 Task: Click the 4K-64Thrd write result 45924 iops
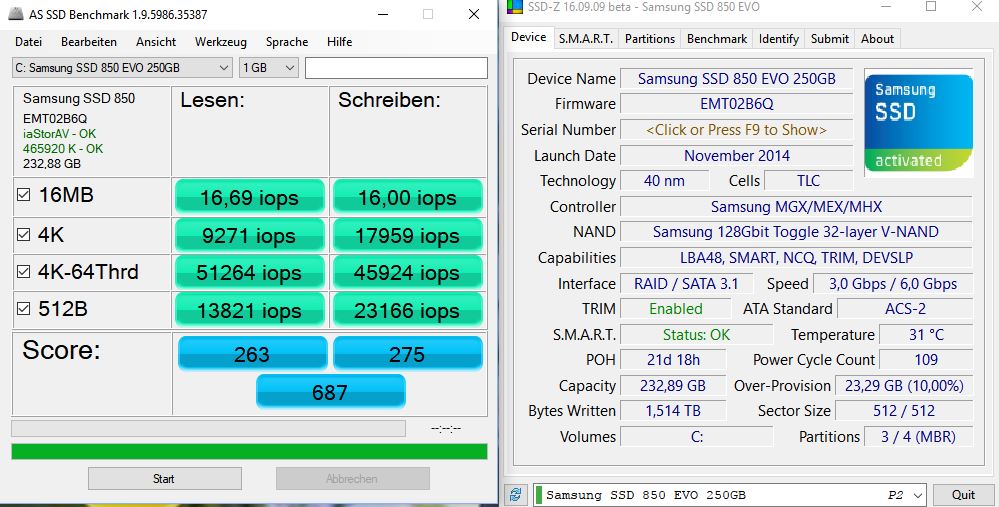coord(408,272)
